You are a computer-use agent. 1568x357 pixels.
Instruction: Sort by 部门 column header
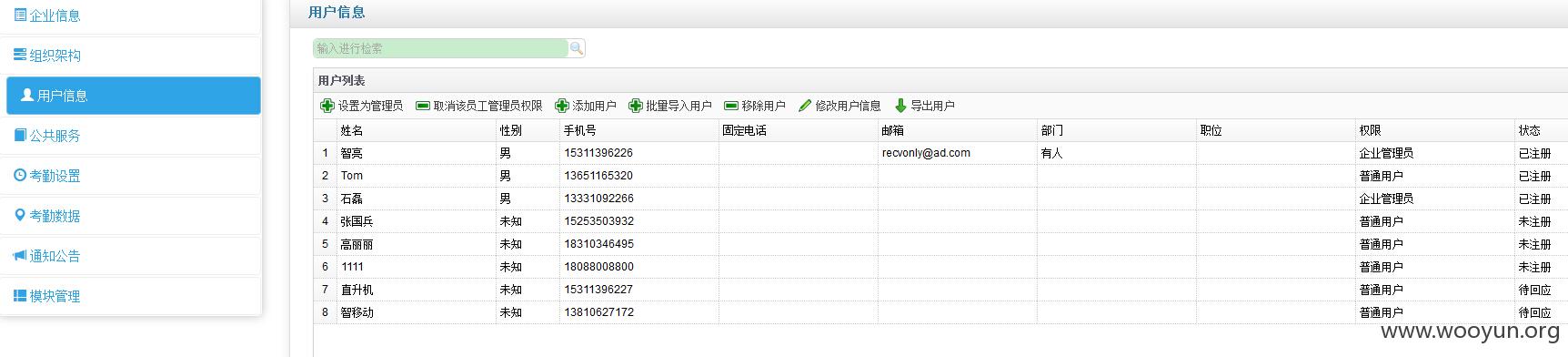(x=1117, y=130)
